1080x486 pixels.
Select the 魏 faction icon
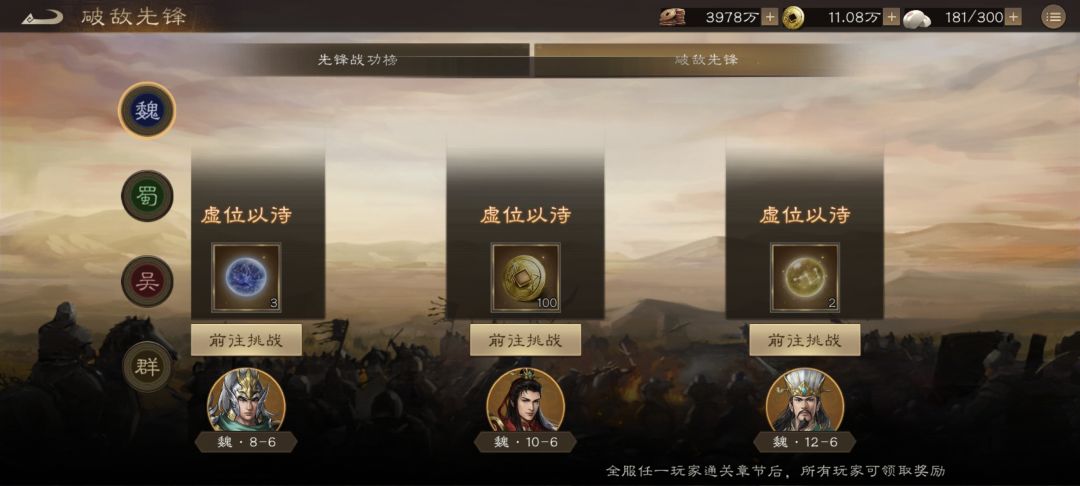click(x=147, y=110)
